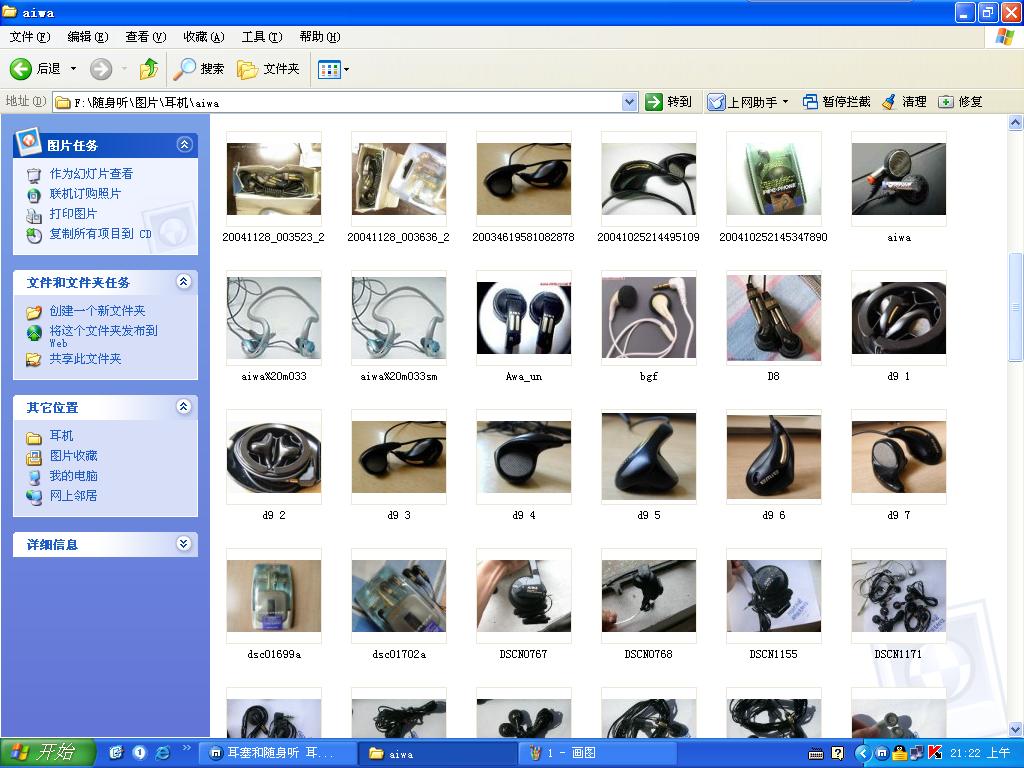The image size is (1024, 768).
Task: Toggle the 文件夹 folders pane
Action: click(268, 69)
